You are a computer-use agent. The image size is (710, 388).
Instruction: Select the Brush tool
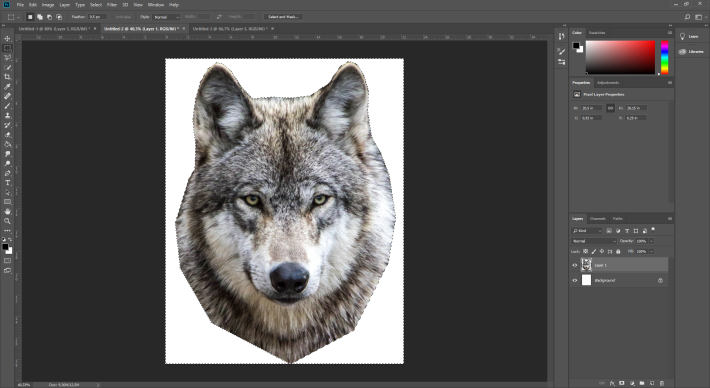click(8, 106)
